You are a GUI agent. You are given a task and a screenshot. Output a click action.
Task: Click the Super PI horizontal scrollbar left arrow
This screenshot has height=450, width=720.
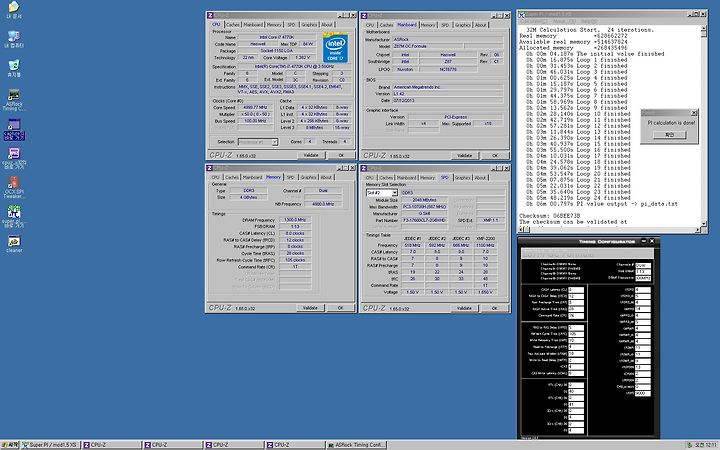pos(522,229)
